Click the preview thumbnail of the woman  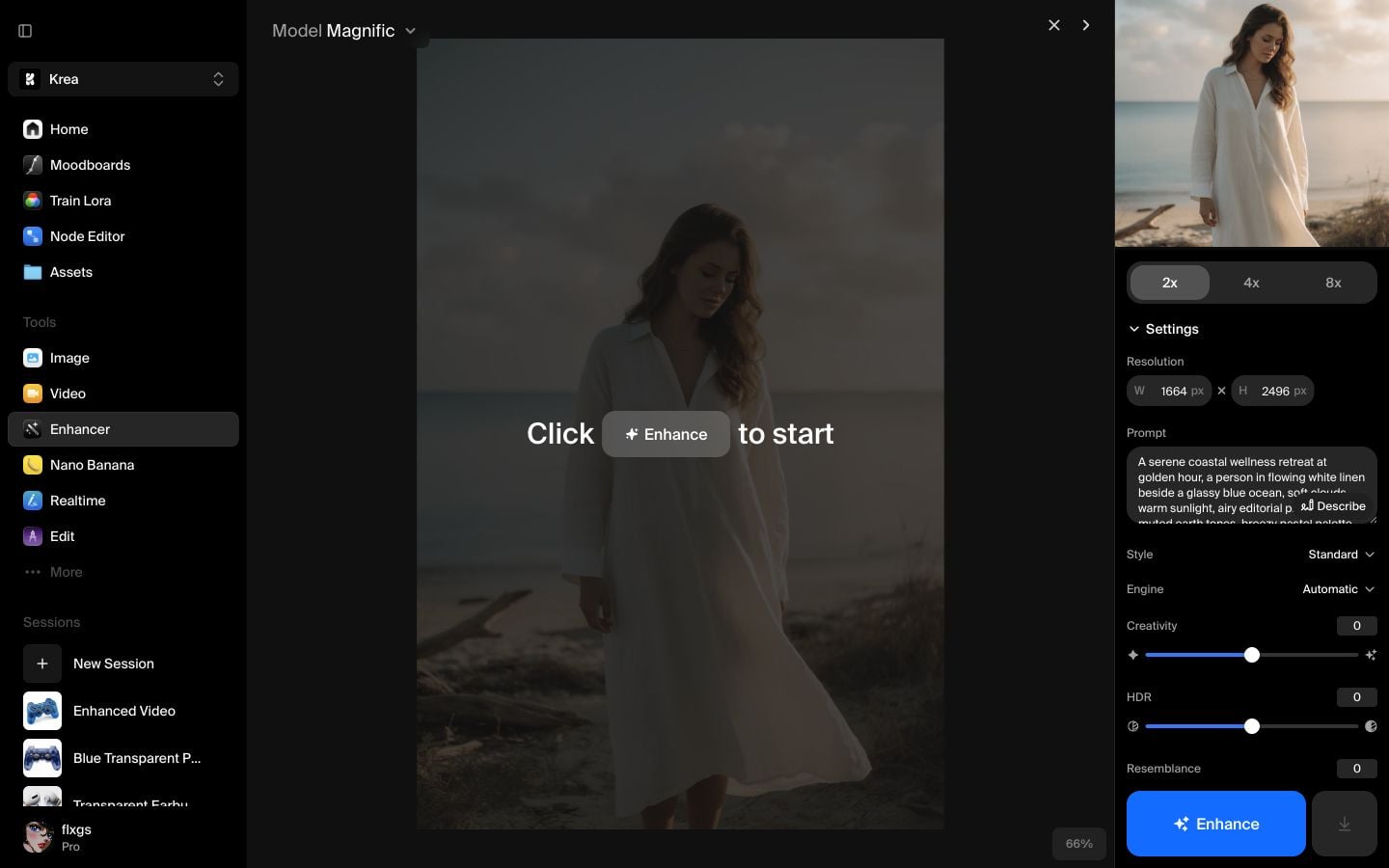point(1252,123)
